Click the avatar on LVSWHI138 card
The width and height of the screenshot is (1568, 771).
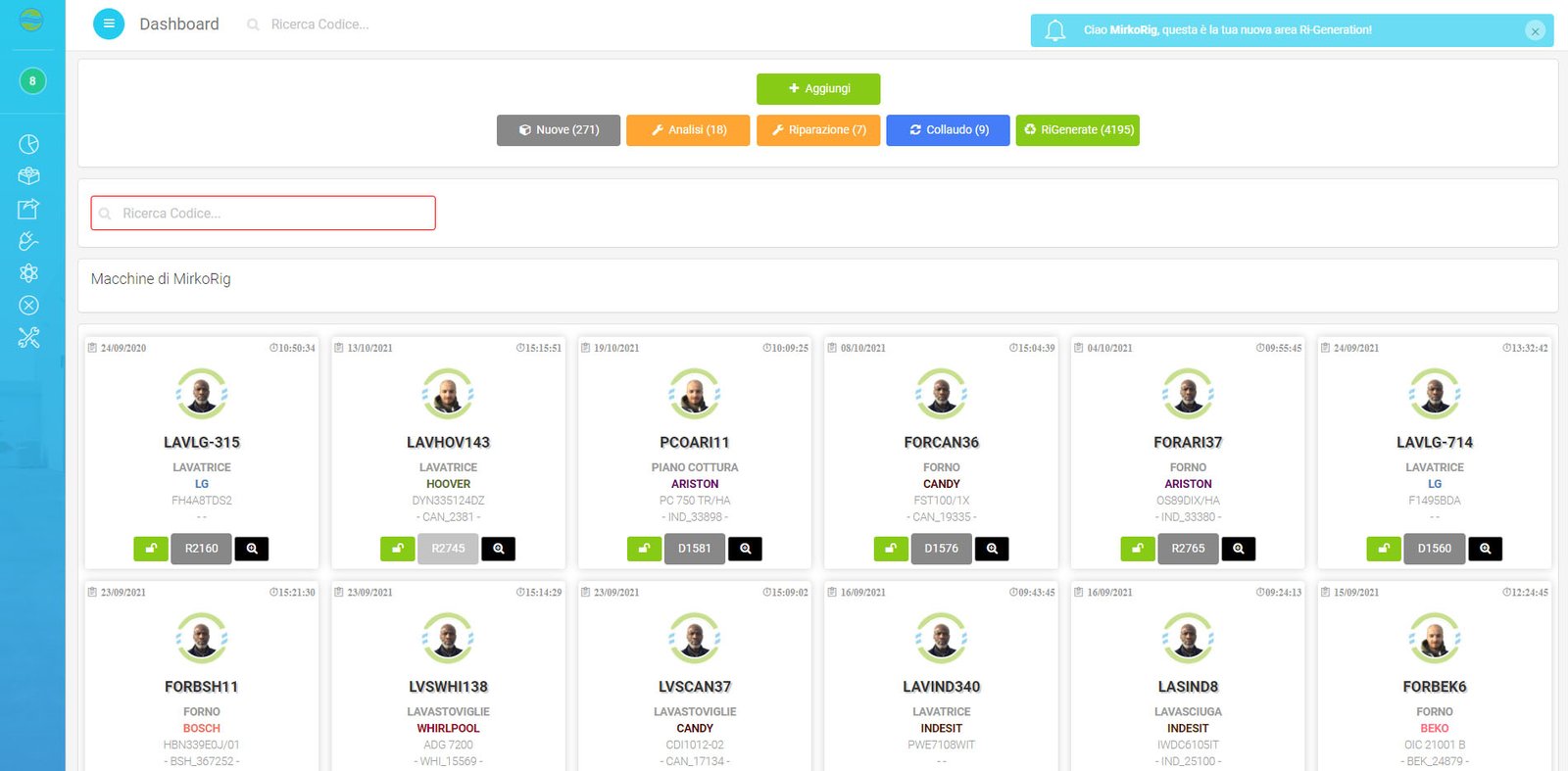click(449, 638)
